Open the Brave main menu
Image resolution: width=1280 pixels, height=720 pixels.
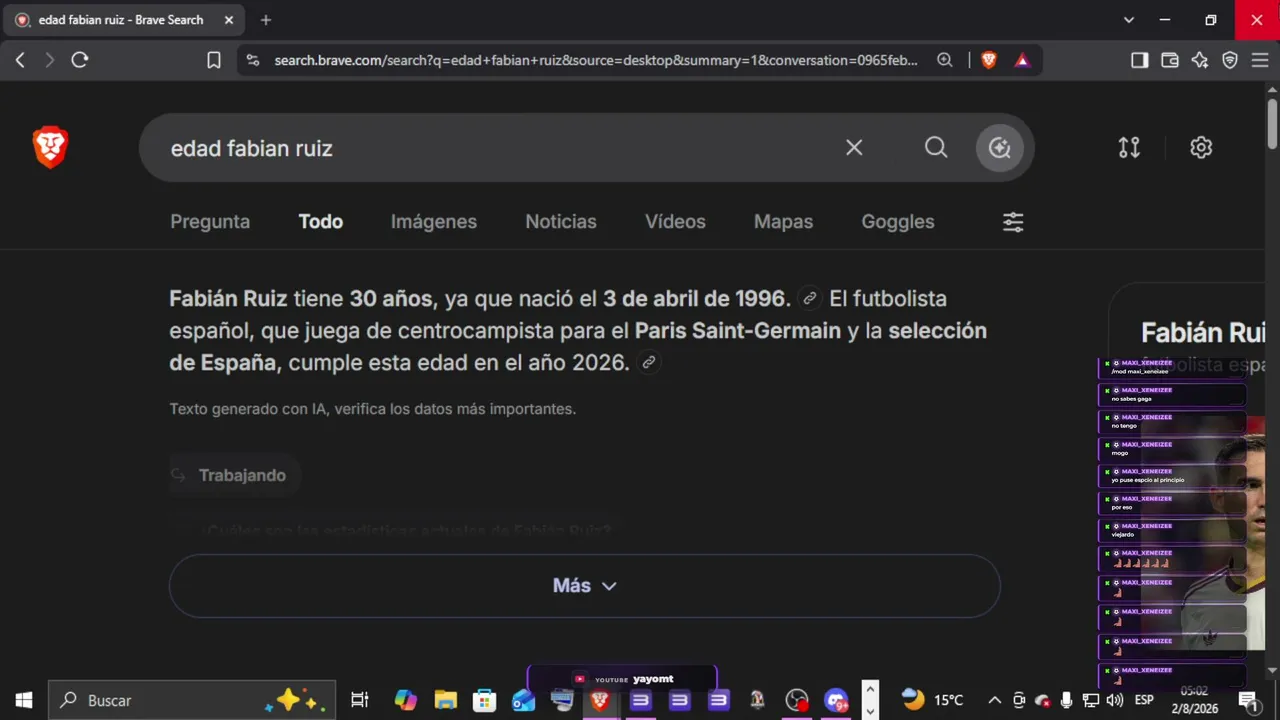click(1260, 60)
